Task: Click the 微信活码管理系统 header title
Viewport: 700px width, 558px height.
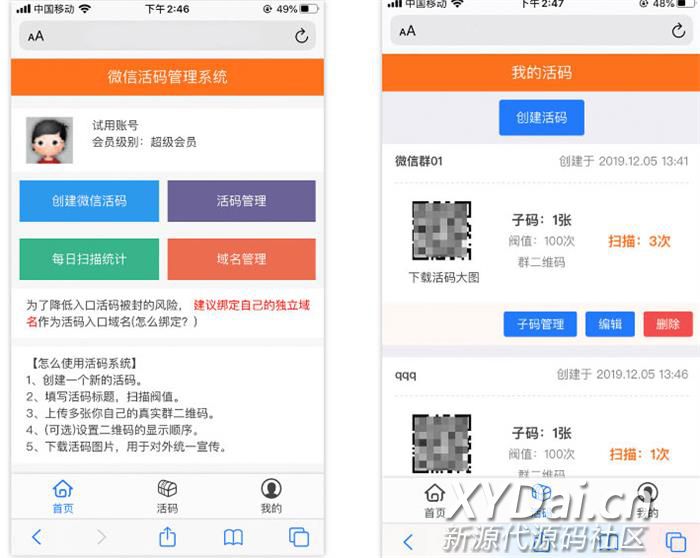Action: pos(167,77)
